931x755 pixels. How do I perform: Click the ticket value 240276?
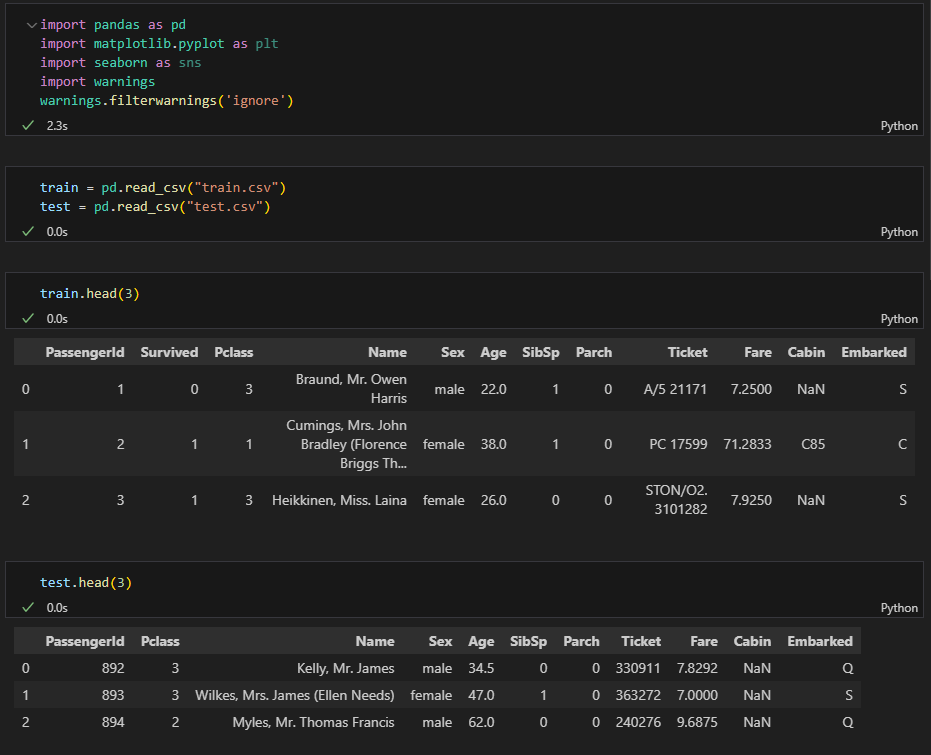coord(638,722)
